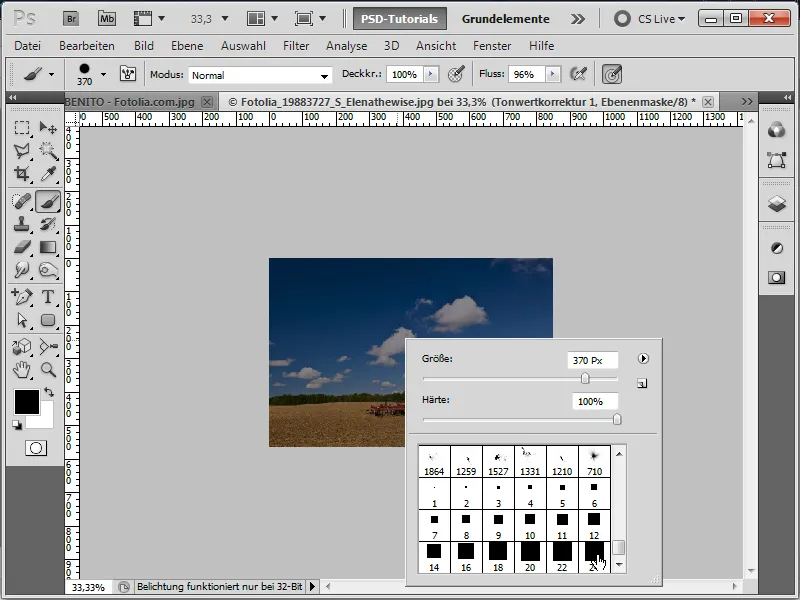This screenshot has width=800, height=600.
Task: Open the Fluss flow slider arrow
Action: click(x=553, y=74)
